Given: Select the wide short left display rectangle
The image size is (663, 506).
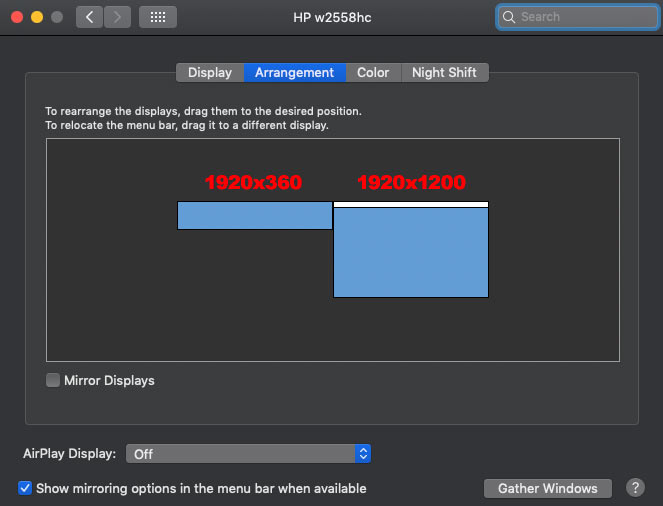Looking at the screenshot, I should tap(255, 216).
